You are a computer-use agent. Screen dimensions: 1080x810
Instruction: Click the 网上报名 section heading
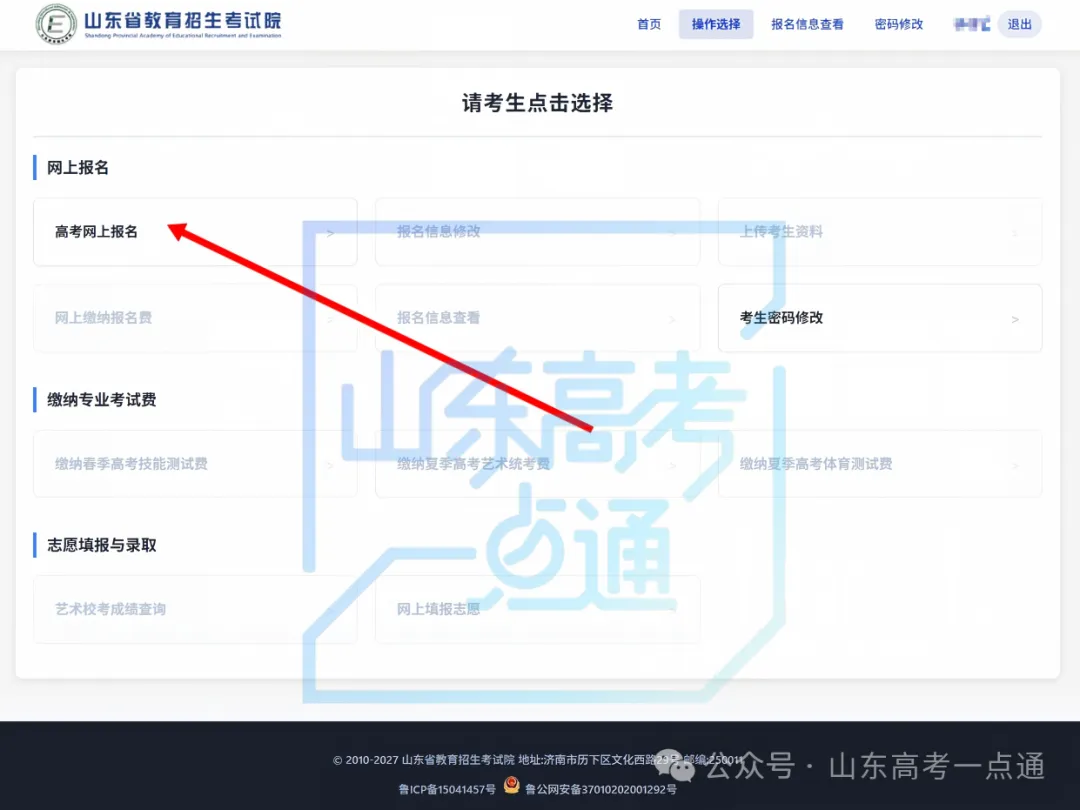[78, 167]
